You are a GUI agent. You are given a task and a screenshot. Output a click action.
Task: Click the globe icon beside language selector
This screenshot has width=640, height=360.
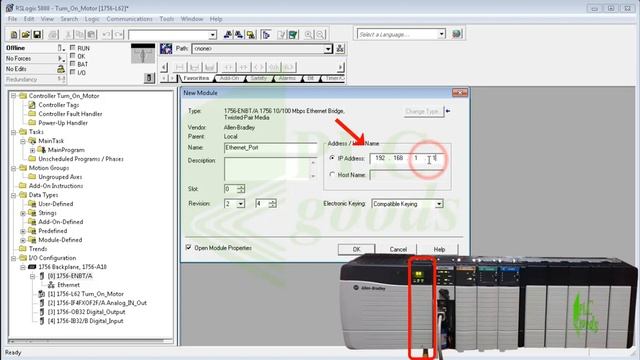(x=456, y=34)
